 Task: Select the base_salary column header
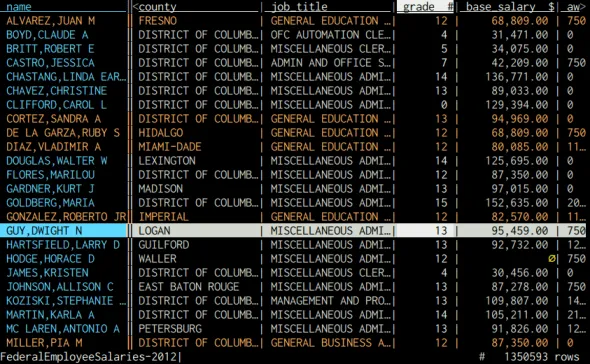[500, 7]
